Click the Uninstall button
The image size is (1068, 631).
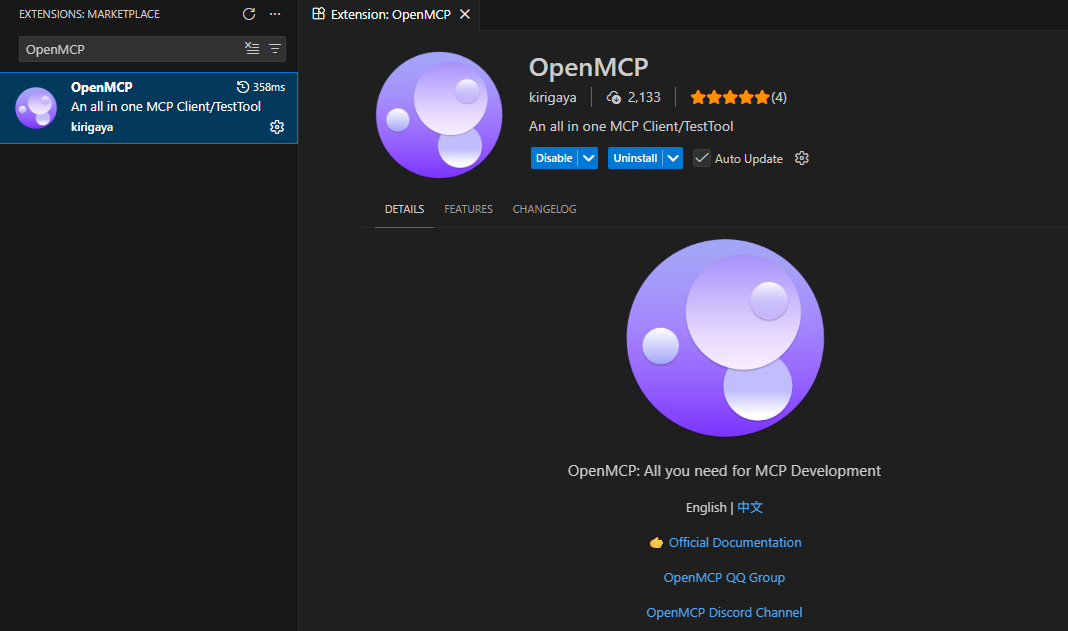point(635,158)
